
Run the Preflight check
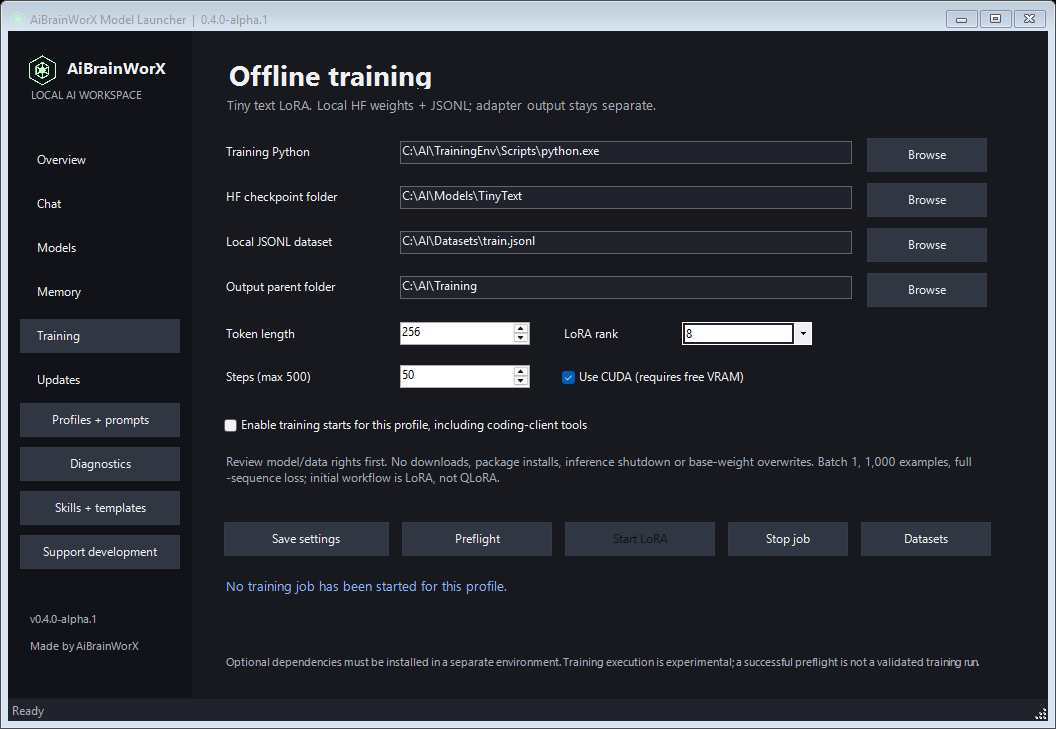[x=477, y=539]
